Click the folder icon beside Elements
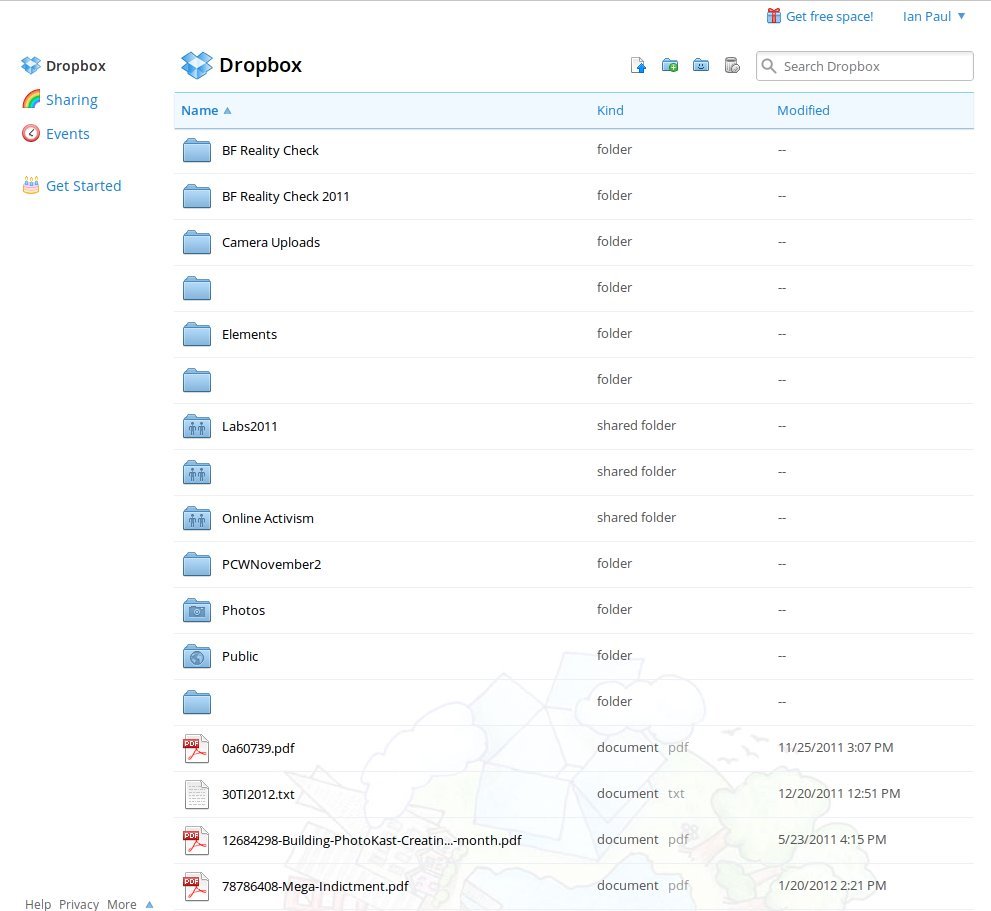991x911 pixels. (197, 334)
